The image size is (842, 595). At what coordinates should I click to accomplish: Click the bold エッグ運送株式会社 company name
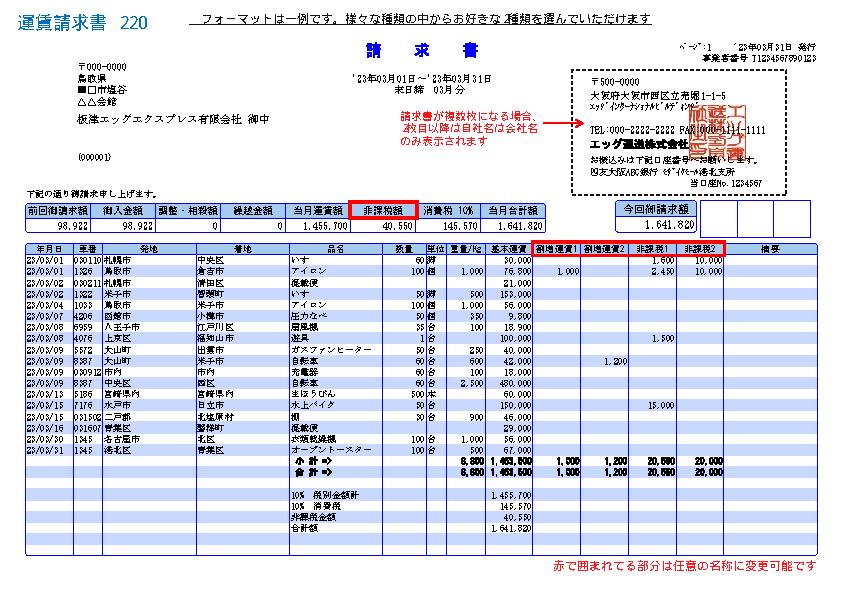[x=639, y=144]
